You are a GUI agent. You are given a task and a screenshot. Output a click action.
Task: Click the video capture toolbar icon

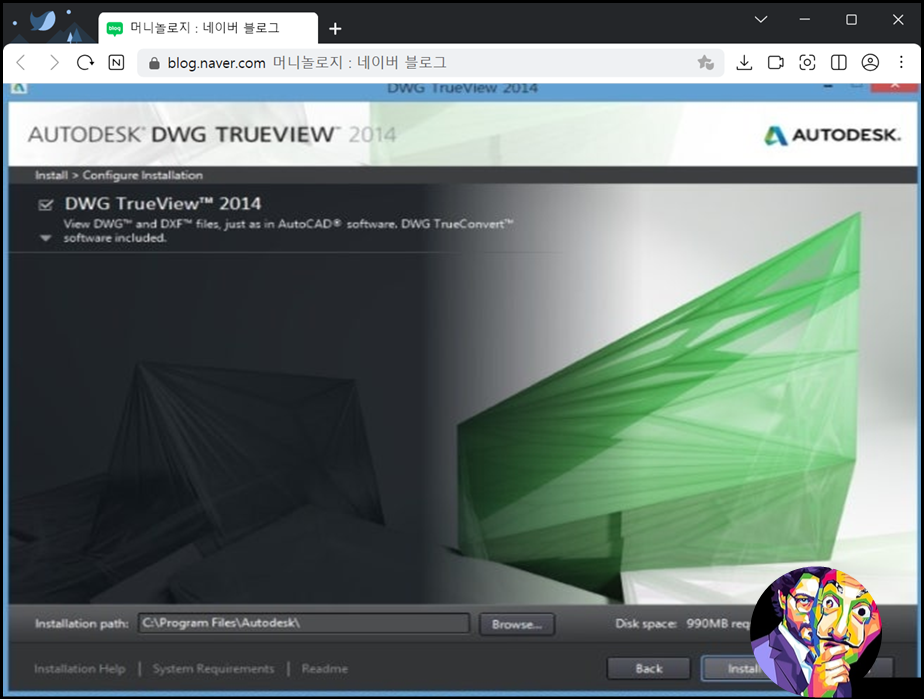(x=776, y=62)
